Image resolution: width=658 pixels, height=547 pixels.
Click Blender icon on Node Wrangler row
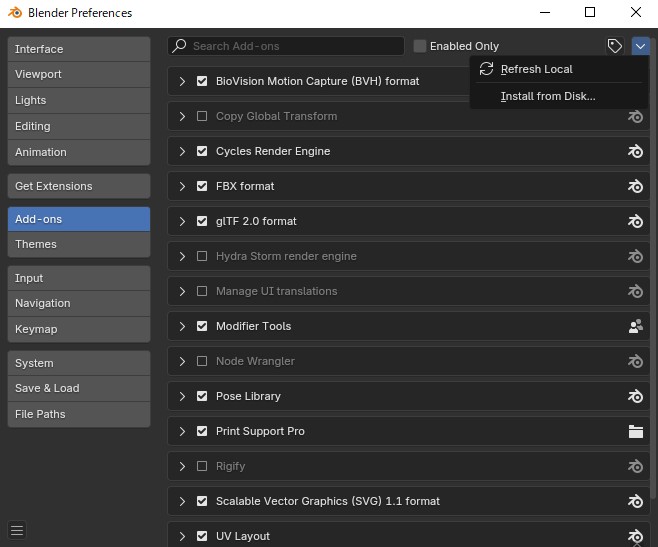[635, 361]
